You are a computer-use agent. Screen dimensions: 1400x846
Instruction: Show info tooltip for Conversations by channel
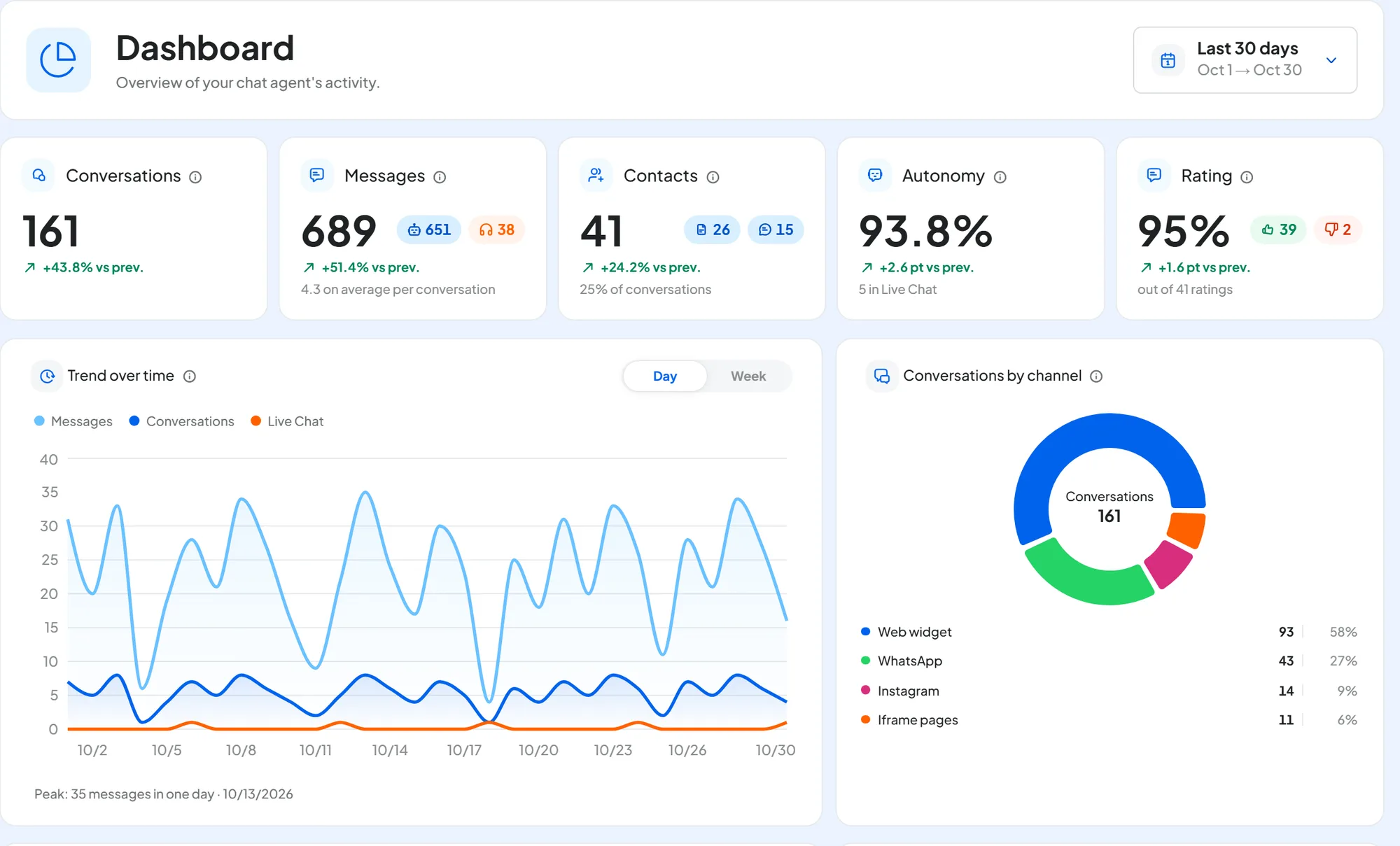pyautogui.click(x=1097, y=376)
